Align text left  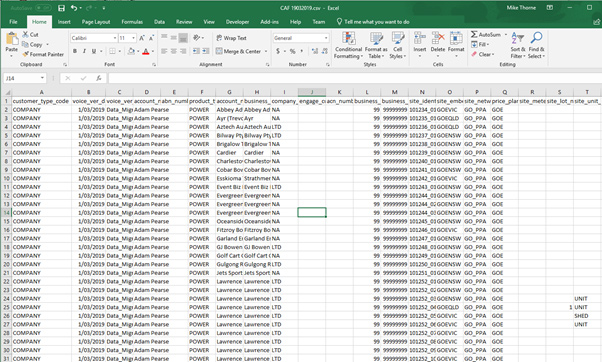pos(164,51)
